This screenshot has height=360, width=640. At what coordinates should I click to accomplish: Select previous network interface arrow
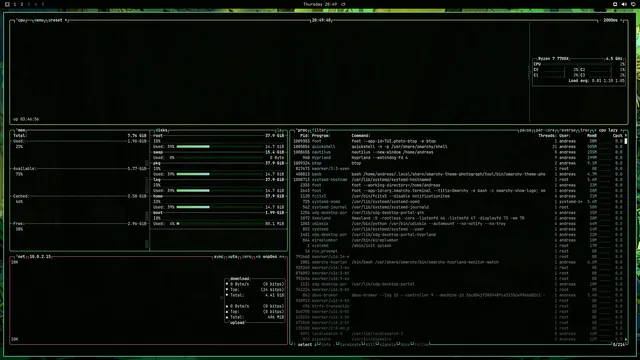tap(258, 257)
